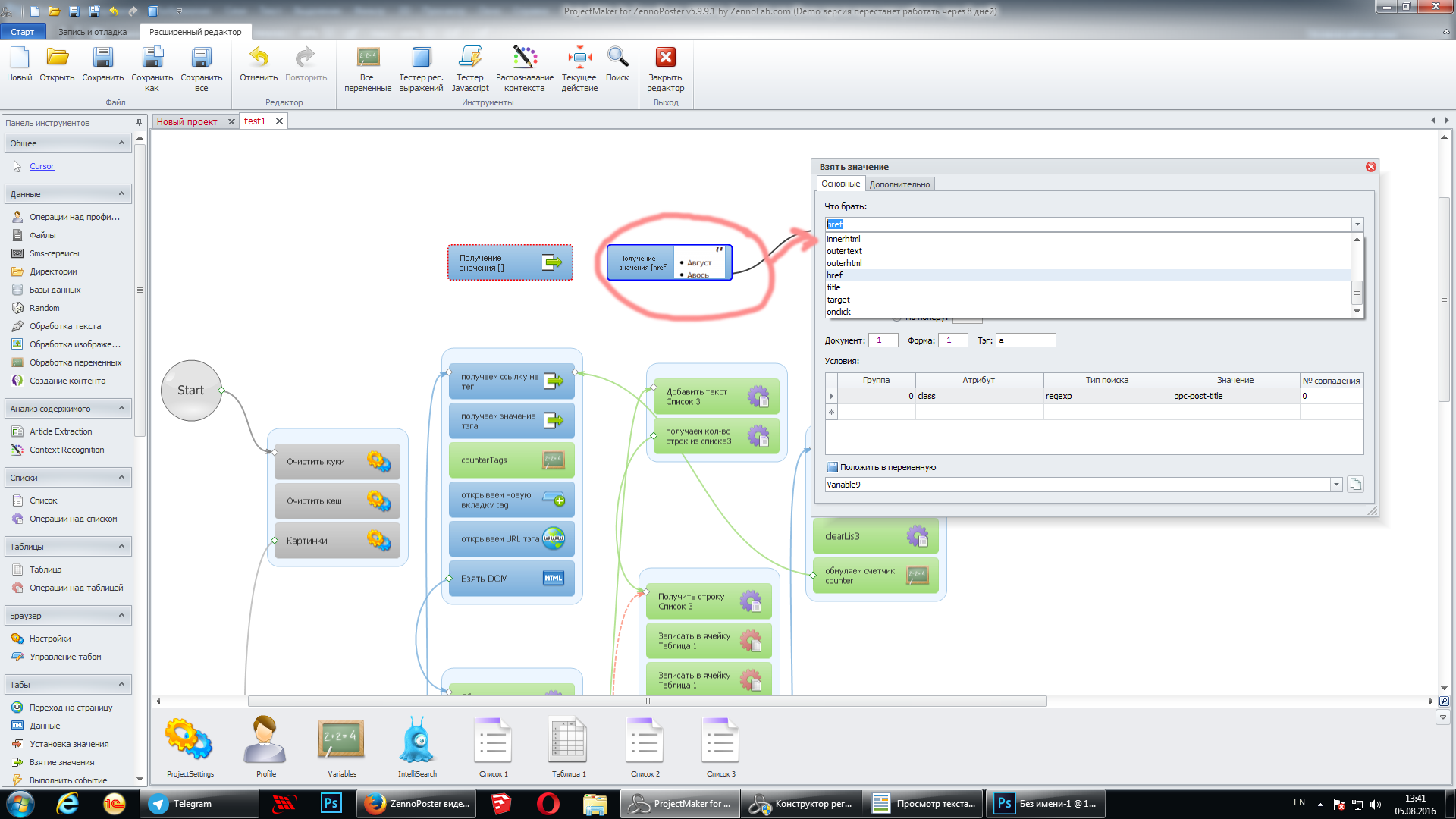Open the Дополнительно tab in dialog
Image resolution: width=1456 pixels, height=819 pixels.
click(899, 184)
